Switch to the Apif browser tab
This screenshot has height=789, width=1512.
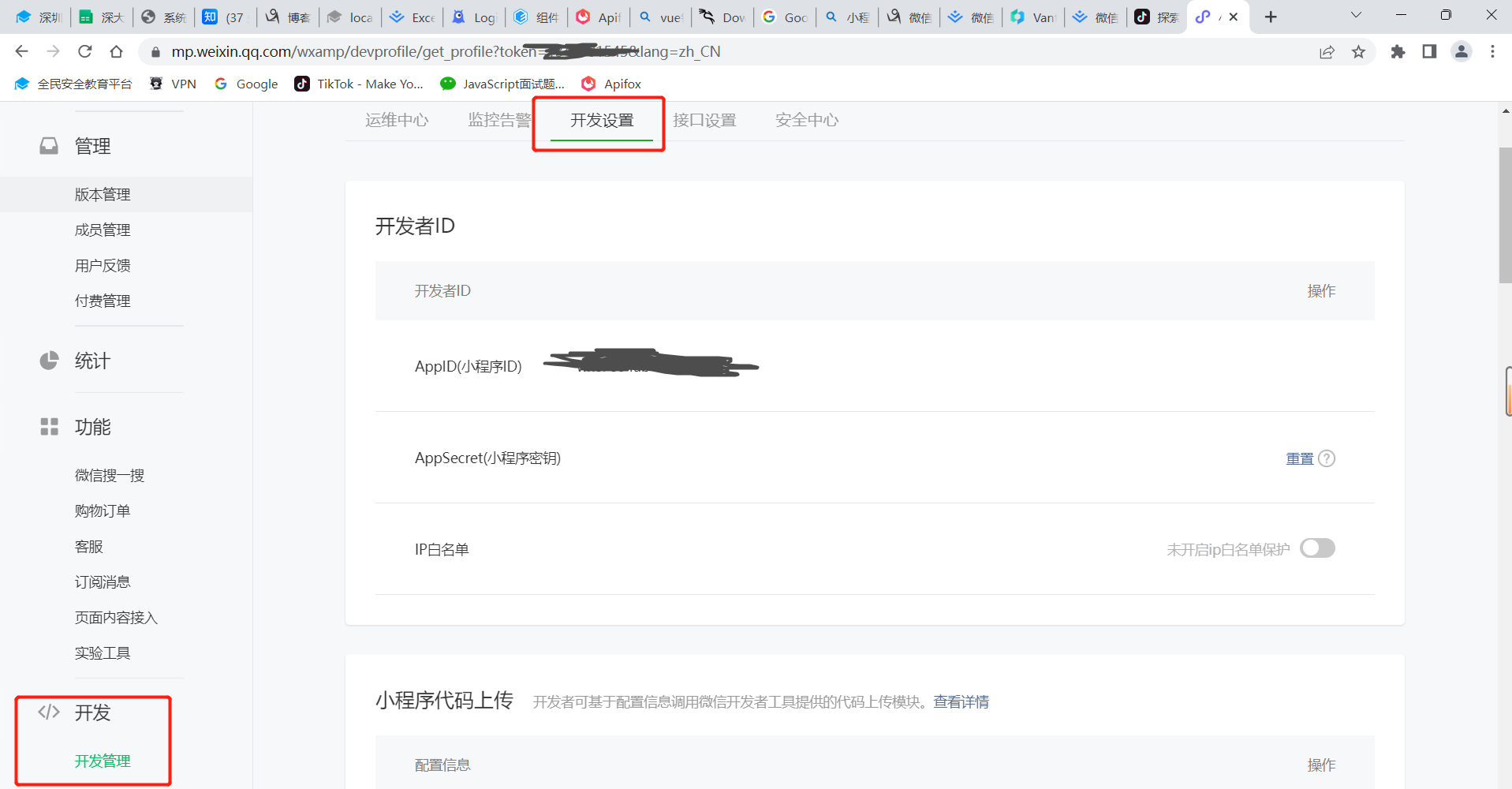(599, 17)
